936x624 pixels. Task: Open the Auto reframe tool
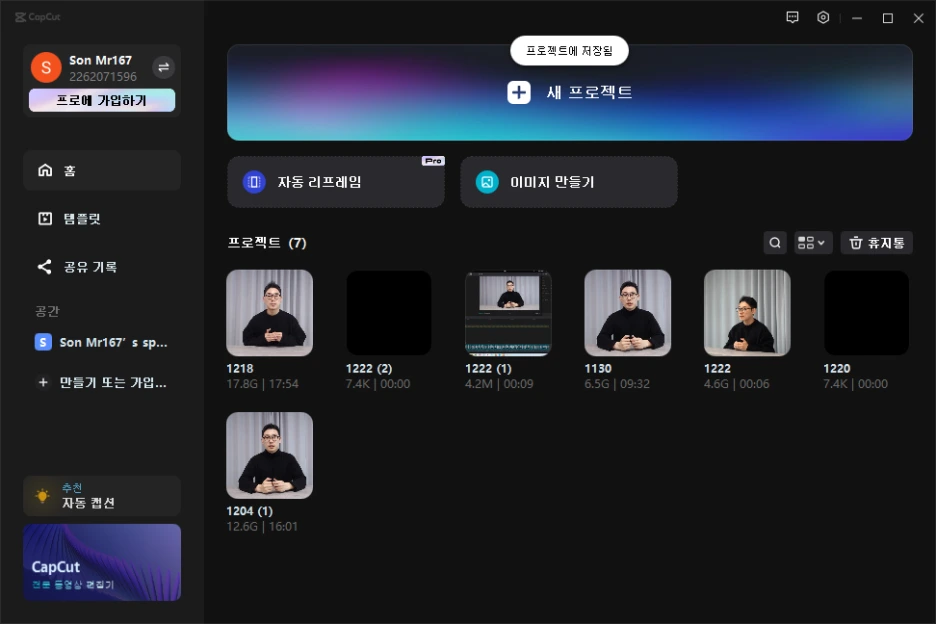click(336, 182)
